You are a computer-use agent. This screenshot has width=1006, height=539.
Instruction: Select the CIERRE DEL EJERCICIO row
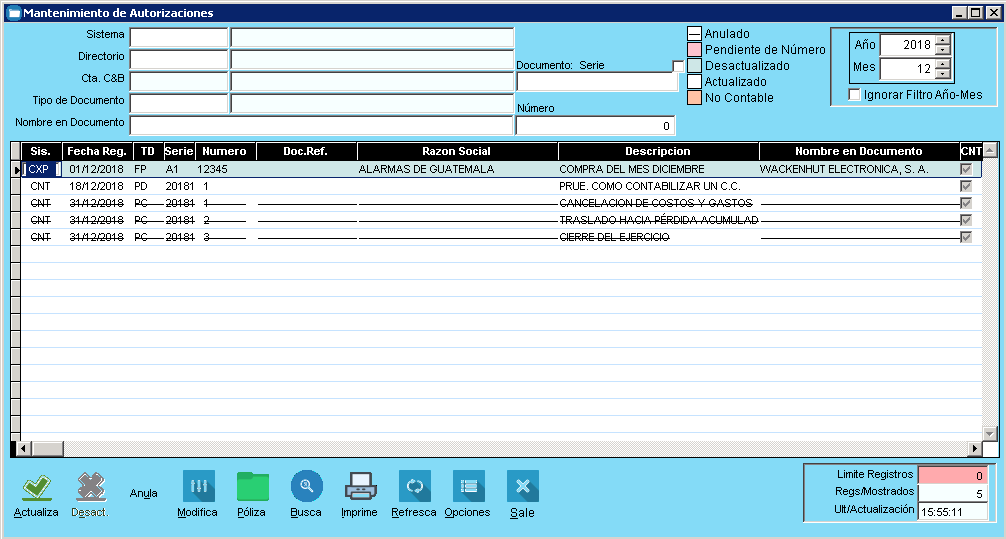[614, 237]
